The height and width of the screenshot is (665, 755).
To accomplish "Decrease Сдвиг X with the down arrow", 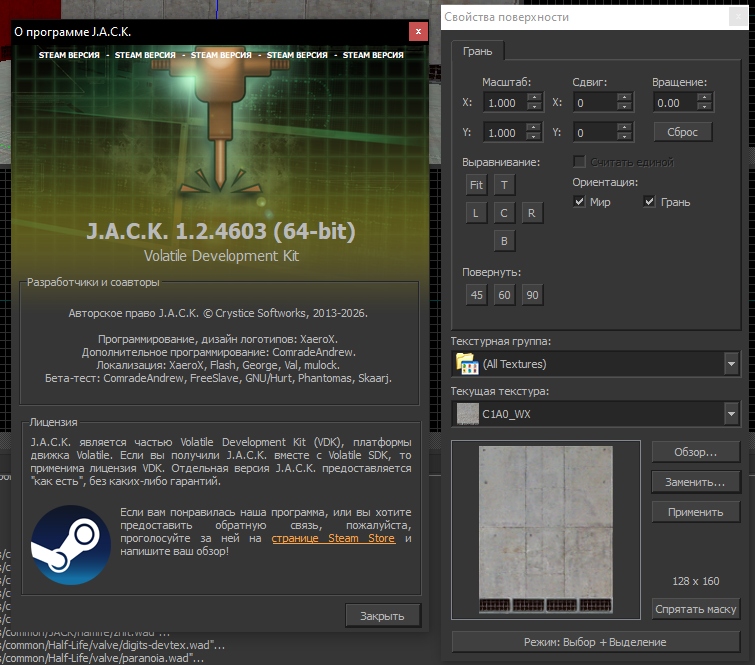I will [625, 107].
